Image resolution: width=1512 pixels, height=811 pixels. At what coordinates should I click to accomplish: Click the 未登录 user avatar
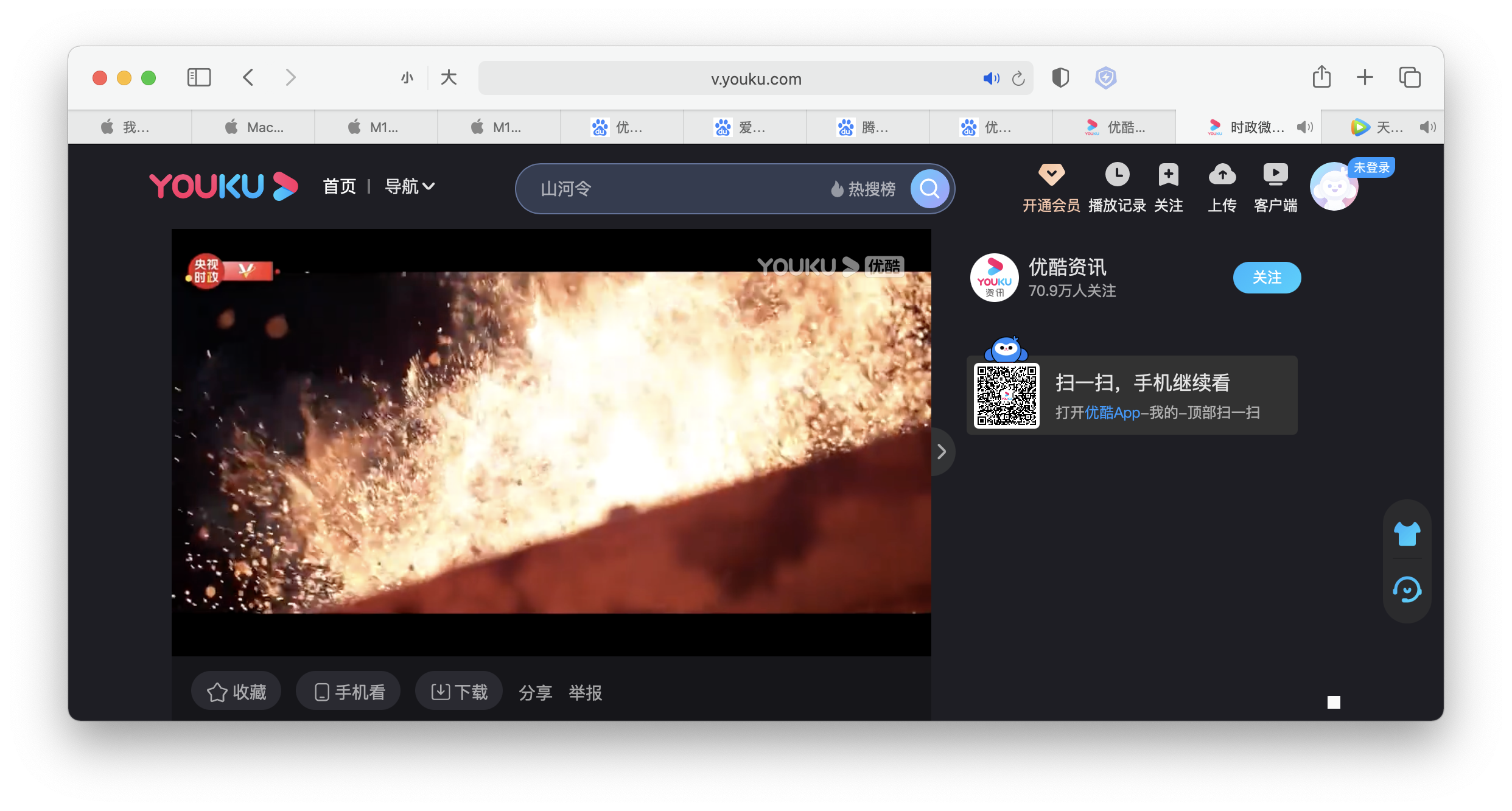1334,188
